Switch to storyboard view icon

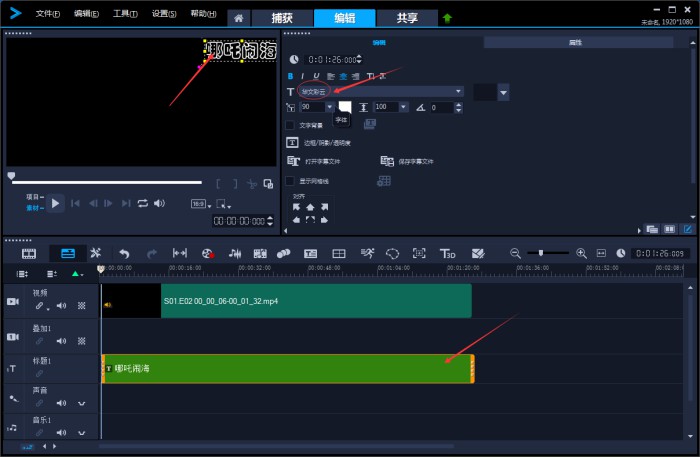29,254
